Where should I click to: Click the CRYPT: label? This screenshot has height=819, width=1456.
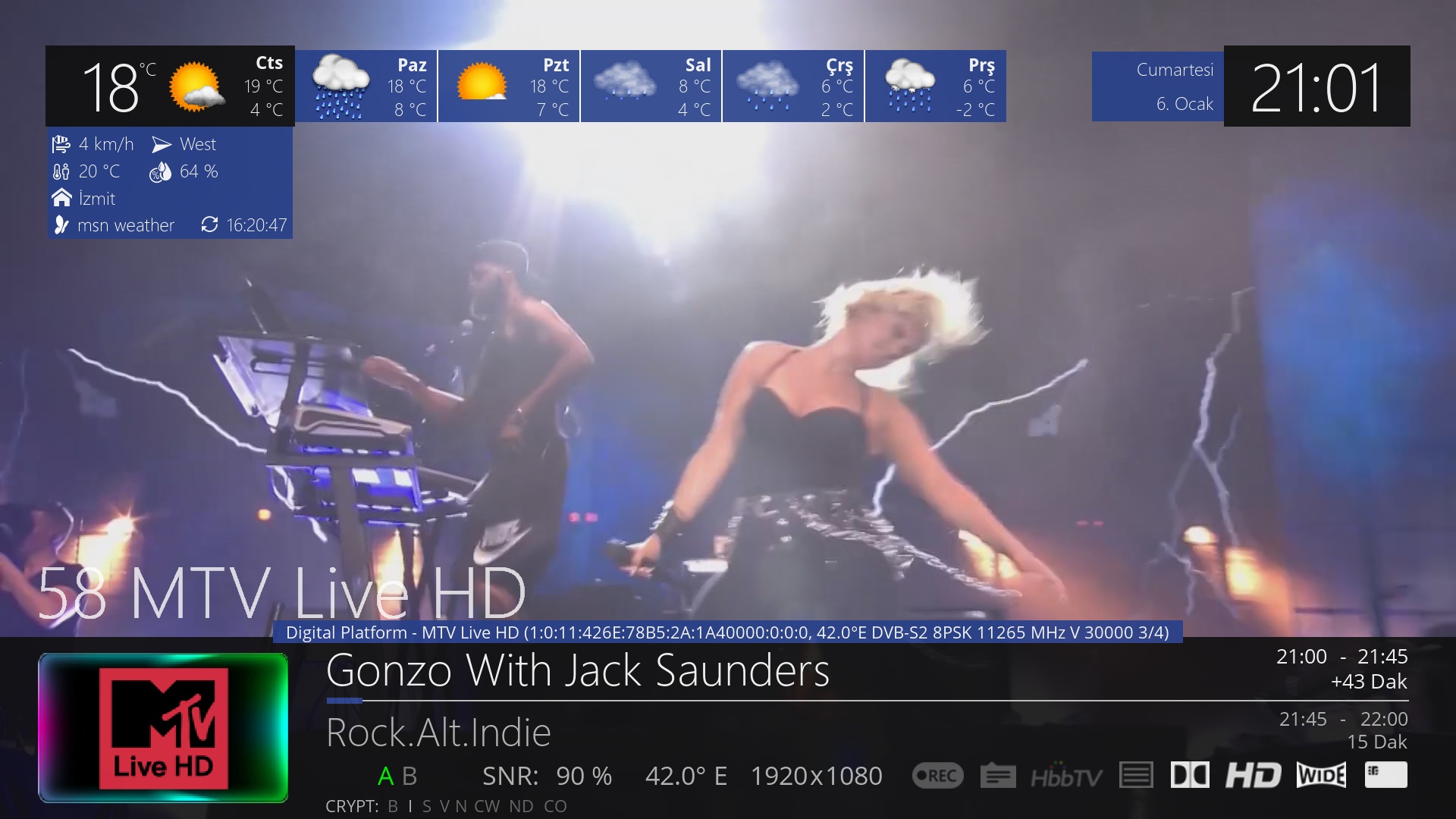coord(352,806)
